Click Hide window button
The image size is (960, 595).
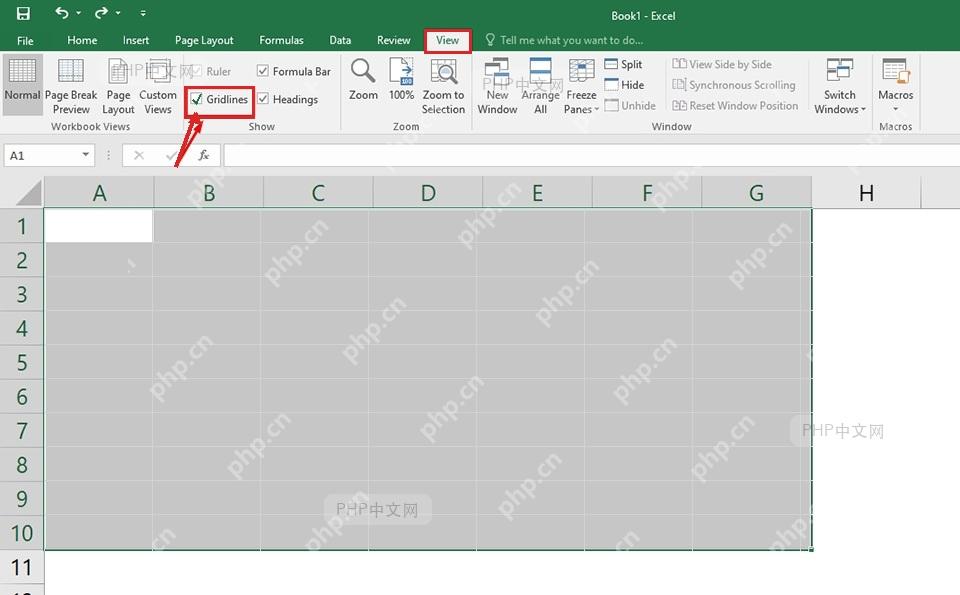[x=624, y=85]
